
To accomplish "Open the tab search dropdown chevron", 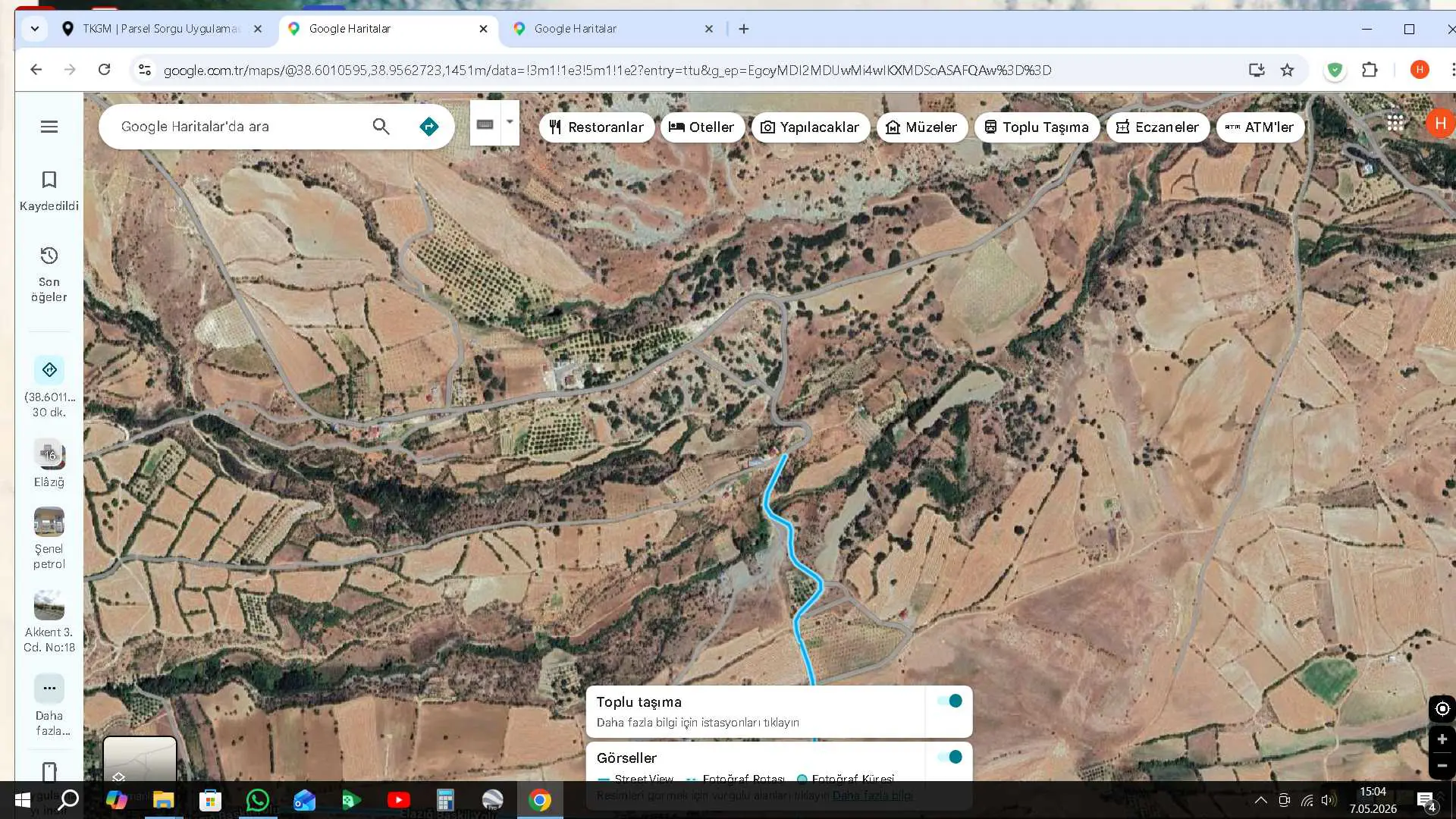I will pos(35,29).
